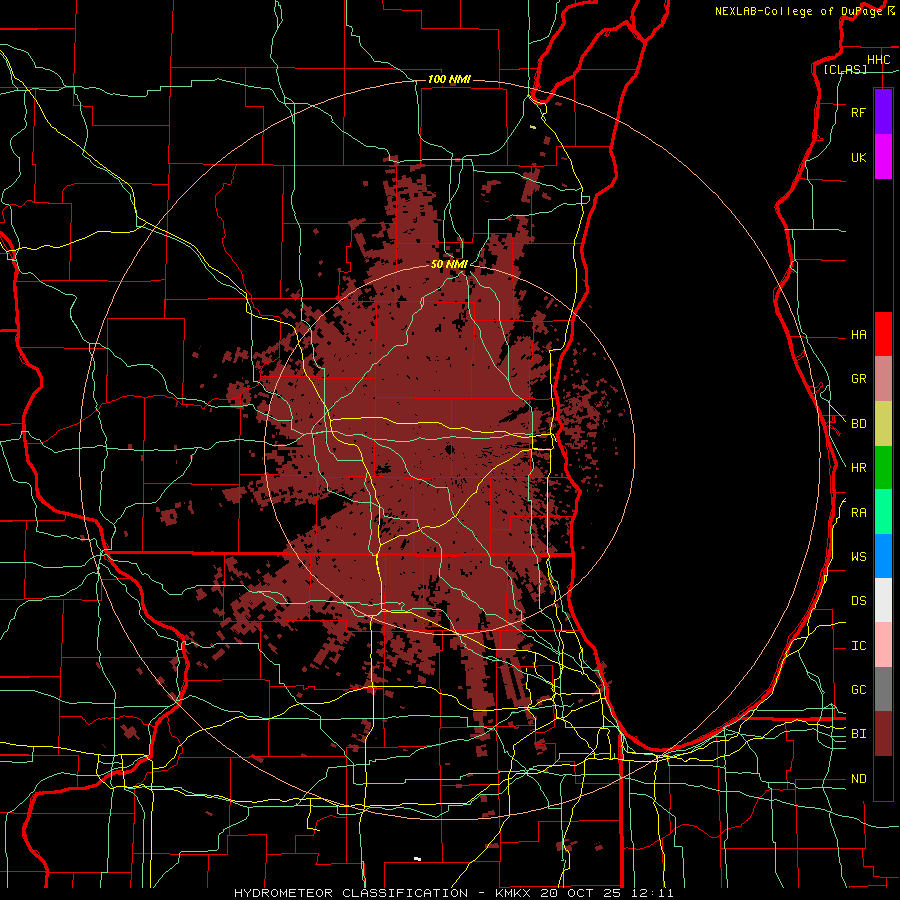Click the RF legend label
The image size is (900, 900).
tap(858, 112)
